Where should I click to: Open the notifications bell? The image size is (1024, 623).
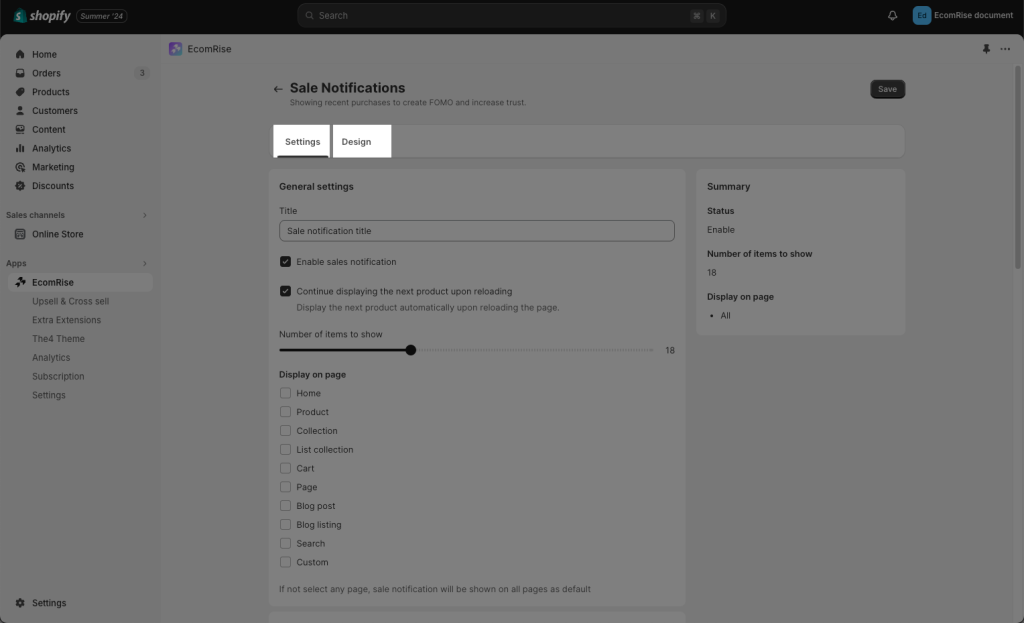pos(892,16)
